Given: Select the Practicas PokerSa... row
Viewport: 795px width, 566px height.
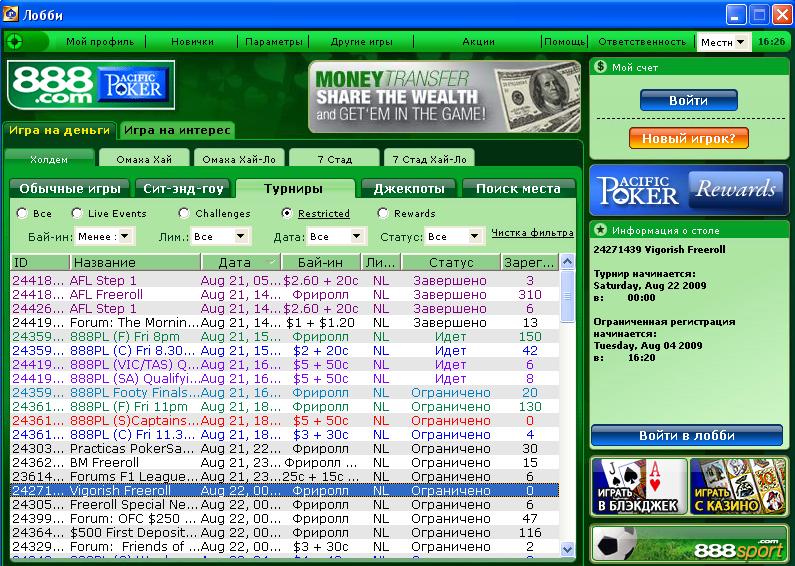Looking at the screenshot, I should (285, 449).
